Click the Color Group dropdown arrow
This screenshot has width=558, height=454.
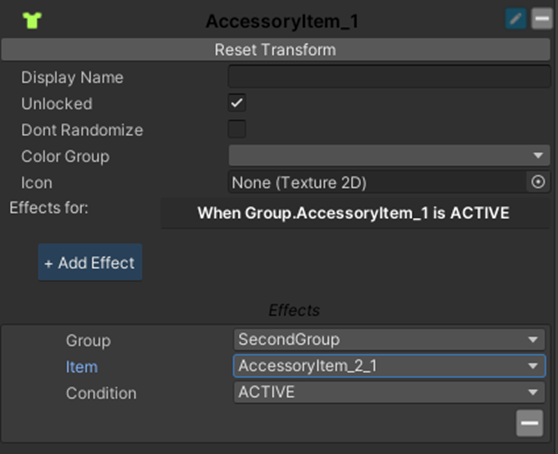538,155
